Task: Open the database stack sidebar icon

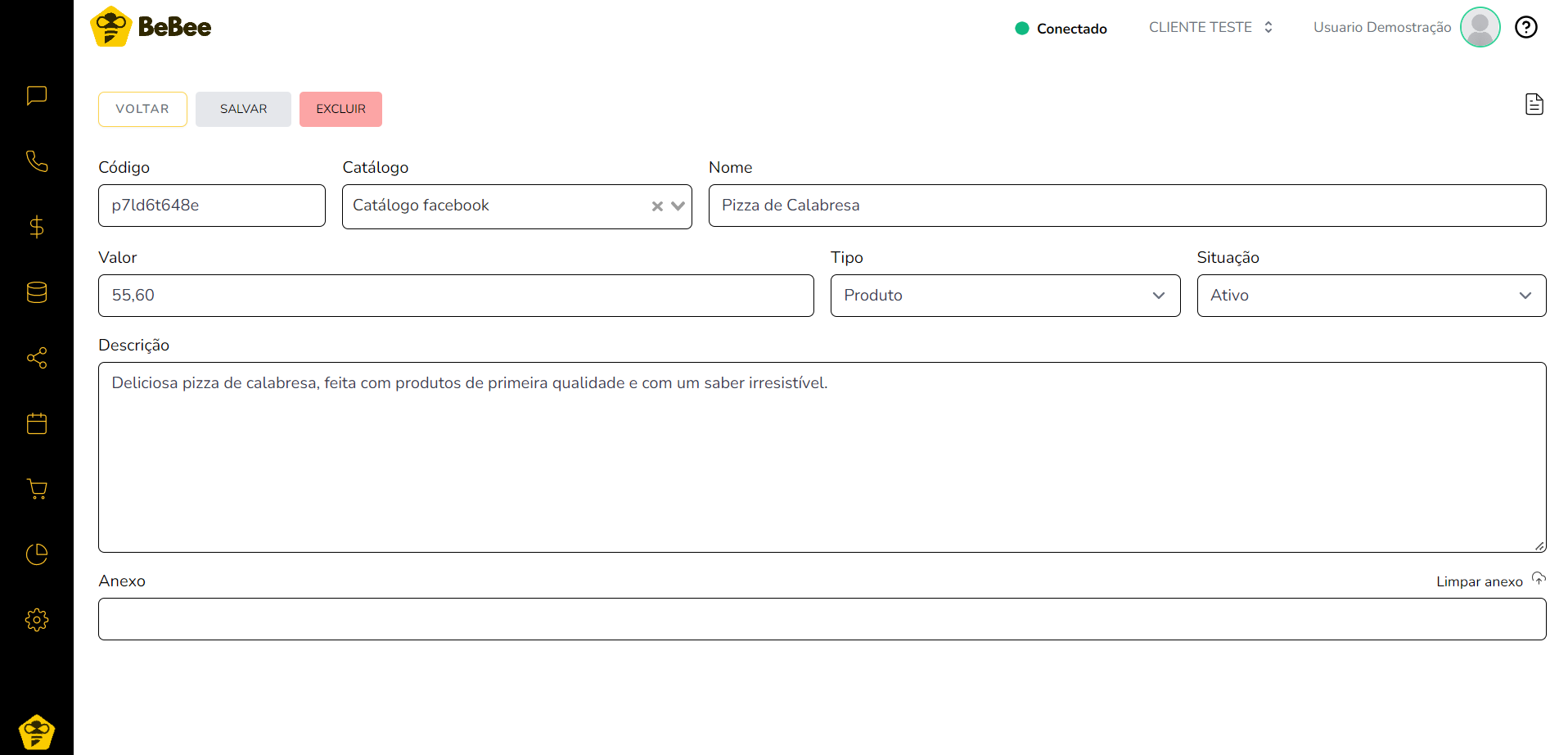Action: pyautogui.click(x=37, y=292)
